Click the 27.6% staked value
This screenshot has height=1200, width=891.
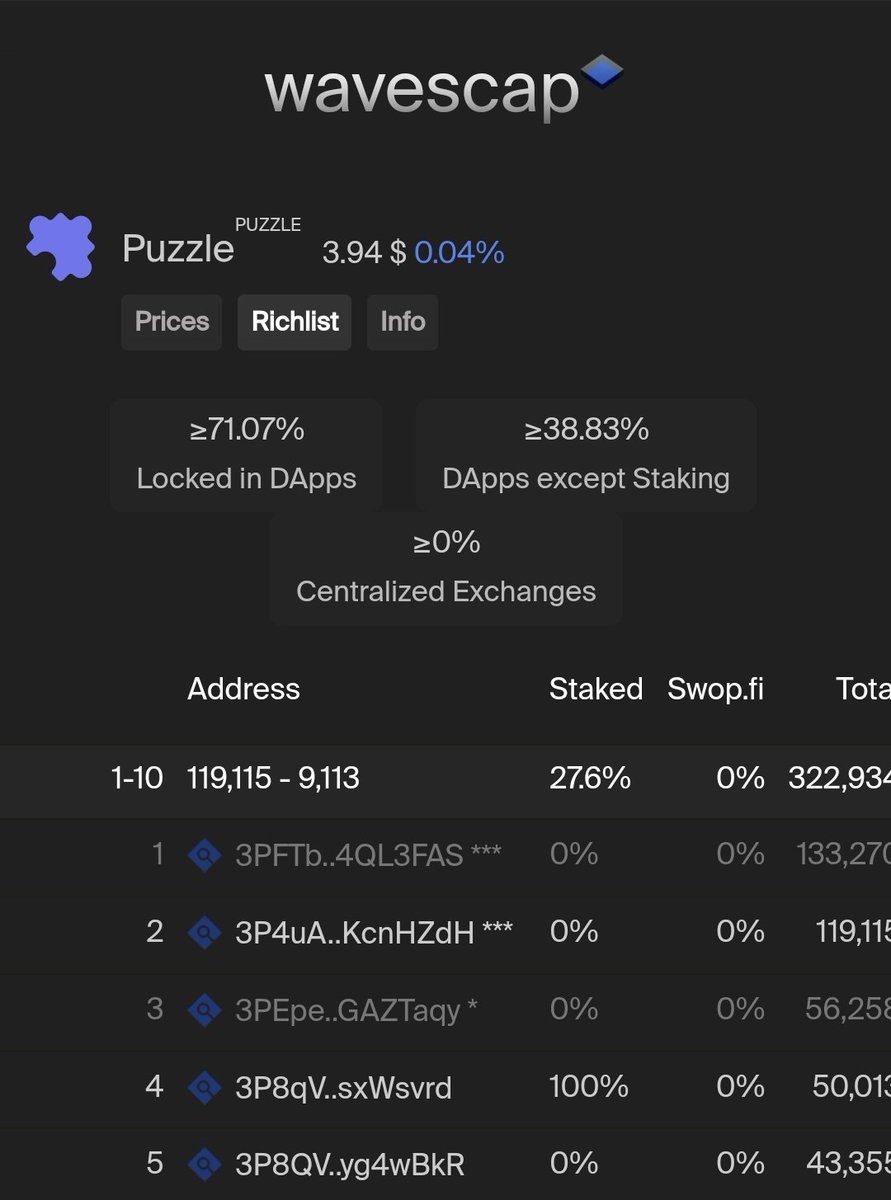coord(590,779)
